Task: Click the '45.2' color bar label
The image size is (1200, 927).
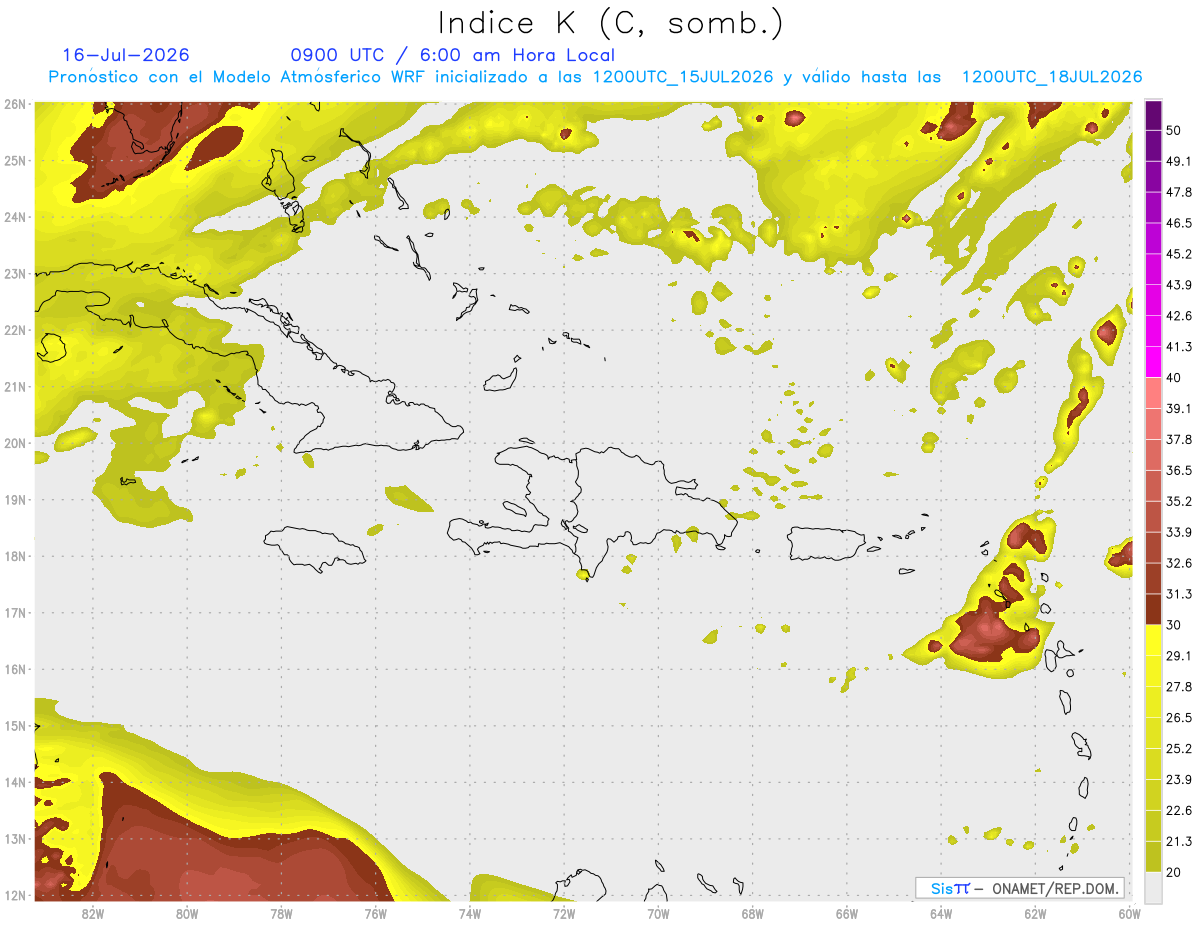Action: 1179,254
